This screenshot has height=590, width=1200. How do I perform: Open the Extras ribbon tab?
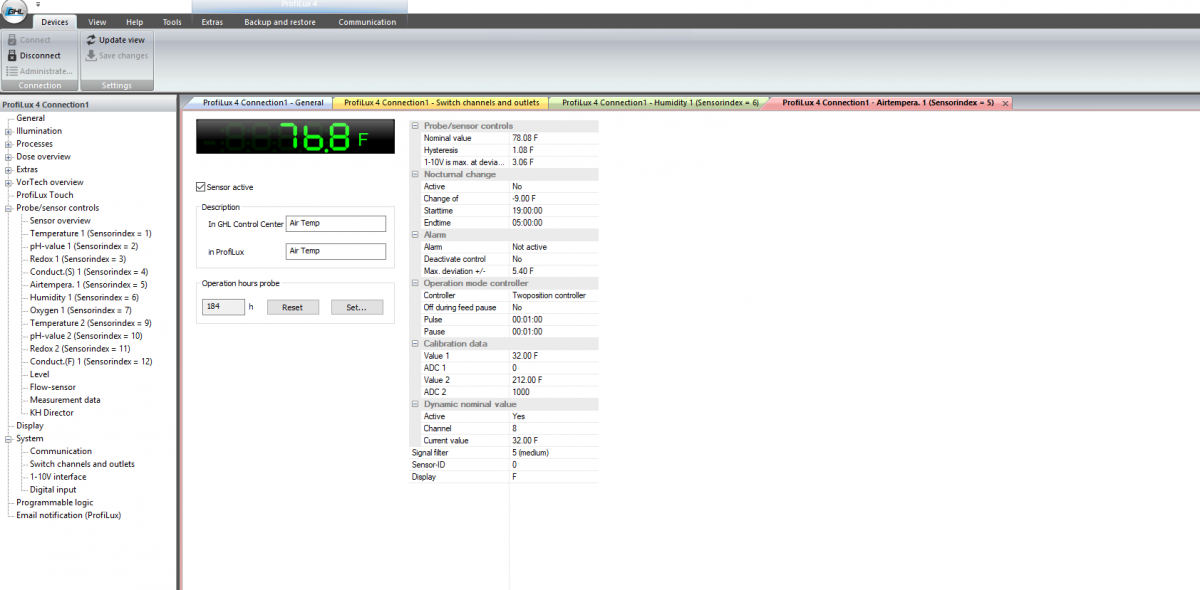click(212, 22)
